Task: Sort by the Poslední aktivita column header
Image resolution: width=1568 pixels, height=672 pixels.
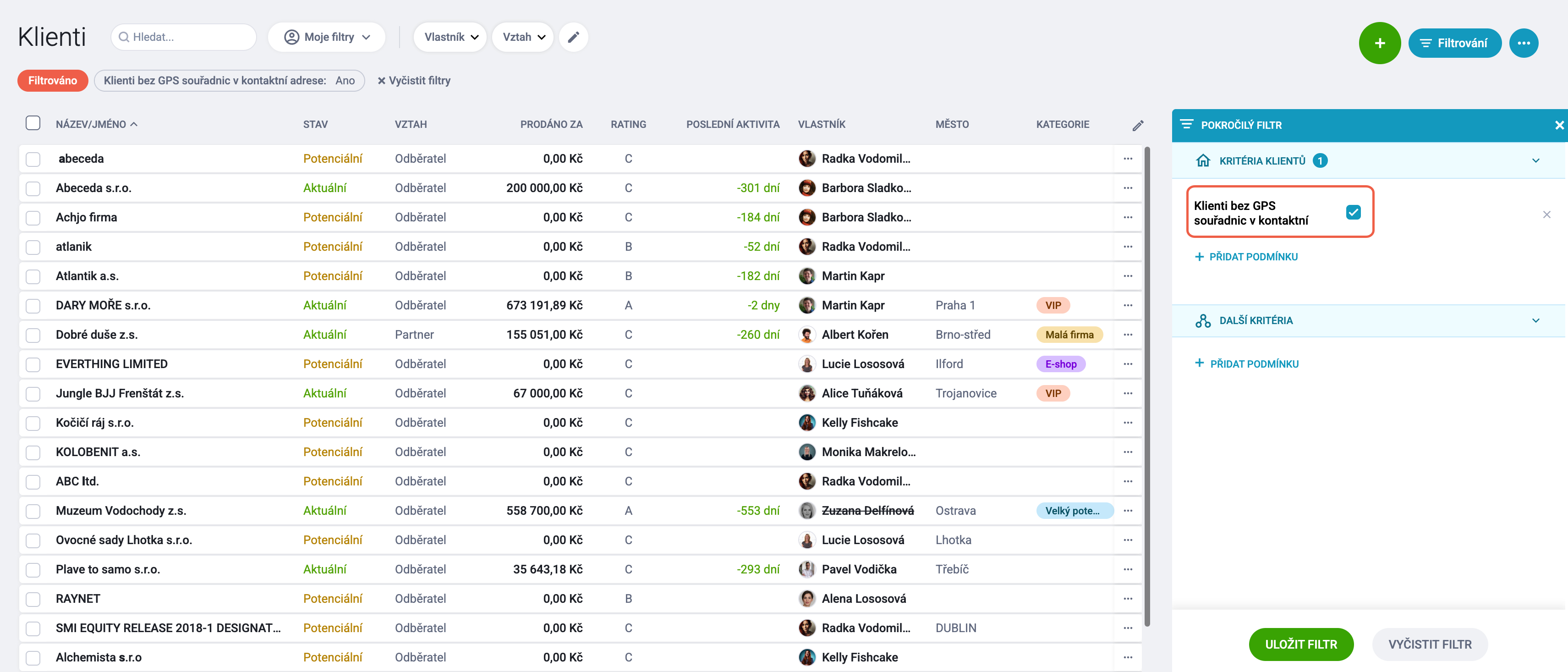Action: pyautogui.click(x=732, y=124)
